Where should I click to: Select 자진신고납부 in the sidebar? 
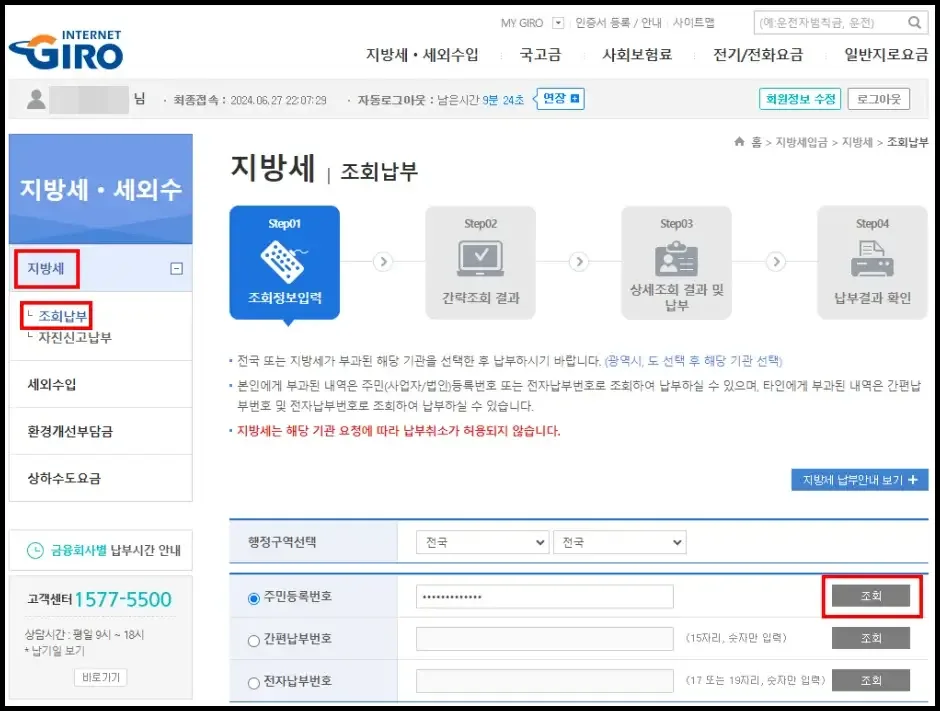pos(75,338)
